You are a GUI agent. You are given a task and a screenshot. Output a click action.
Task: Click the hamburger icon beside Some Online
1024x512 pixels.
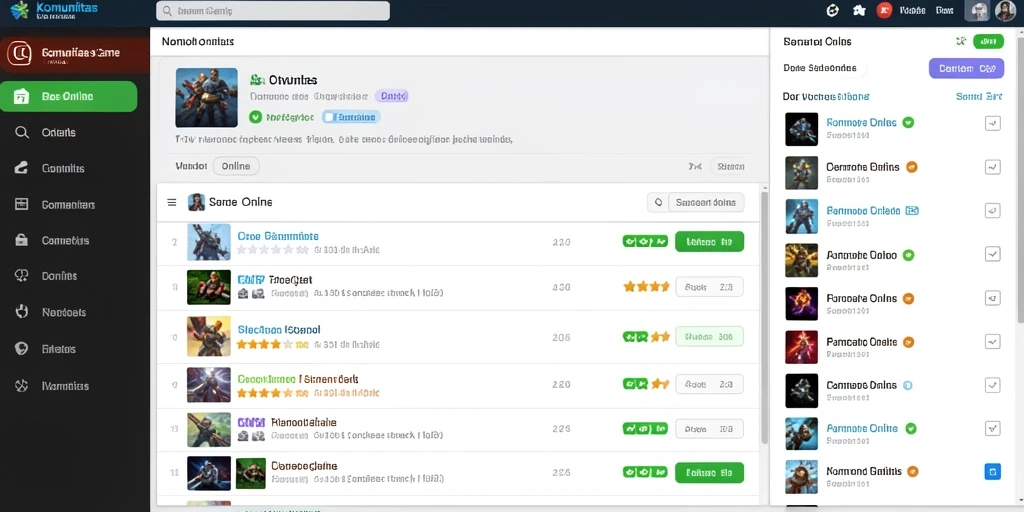(x=172, y=202)
